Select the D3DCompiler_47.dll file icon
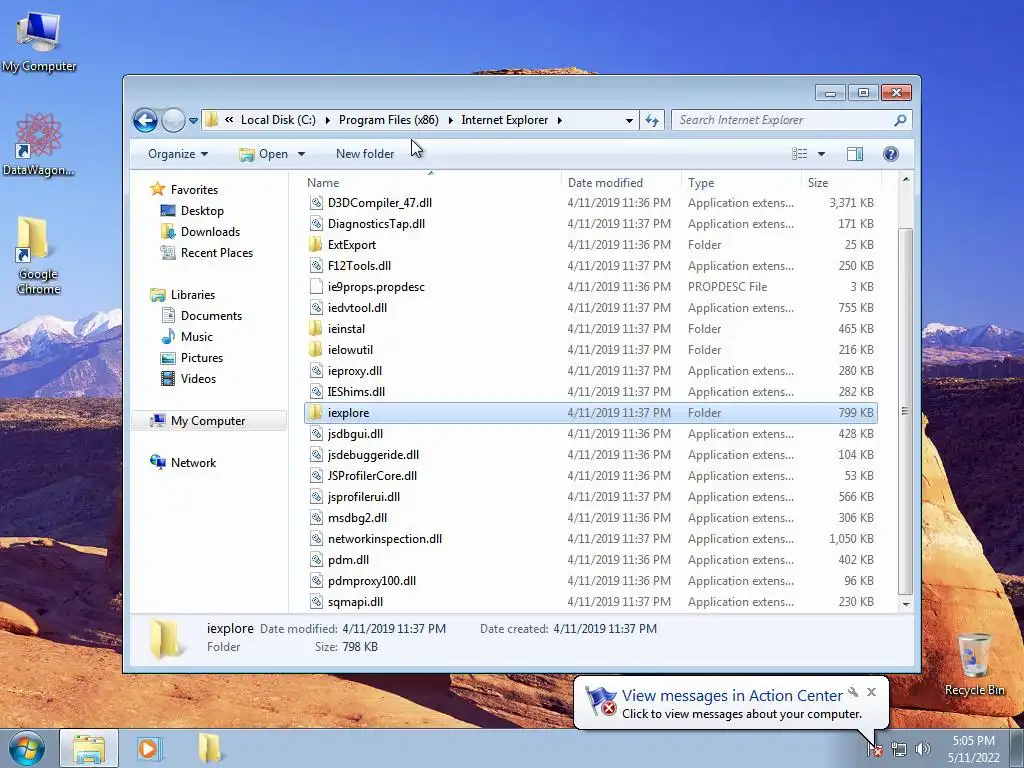The width and height of the screenshot is (1024, 768). click(316, 203)
